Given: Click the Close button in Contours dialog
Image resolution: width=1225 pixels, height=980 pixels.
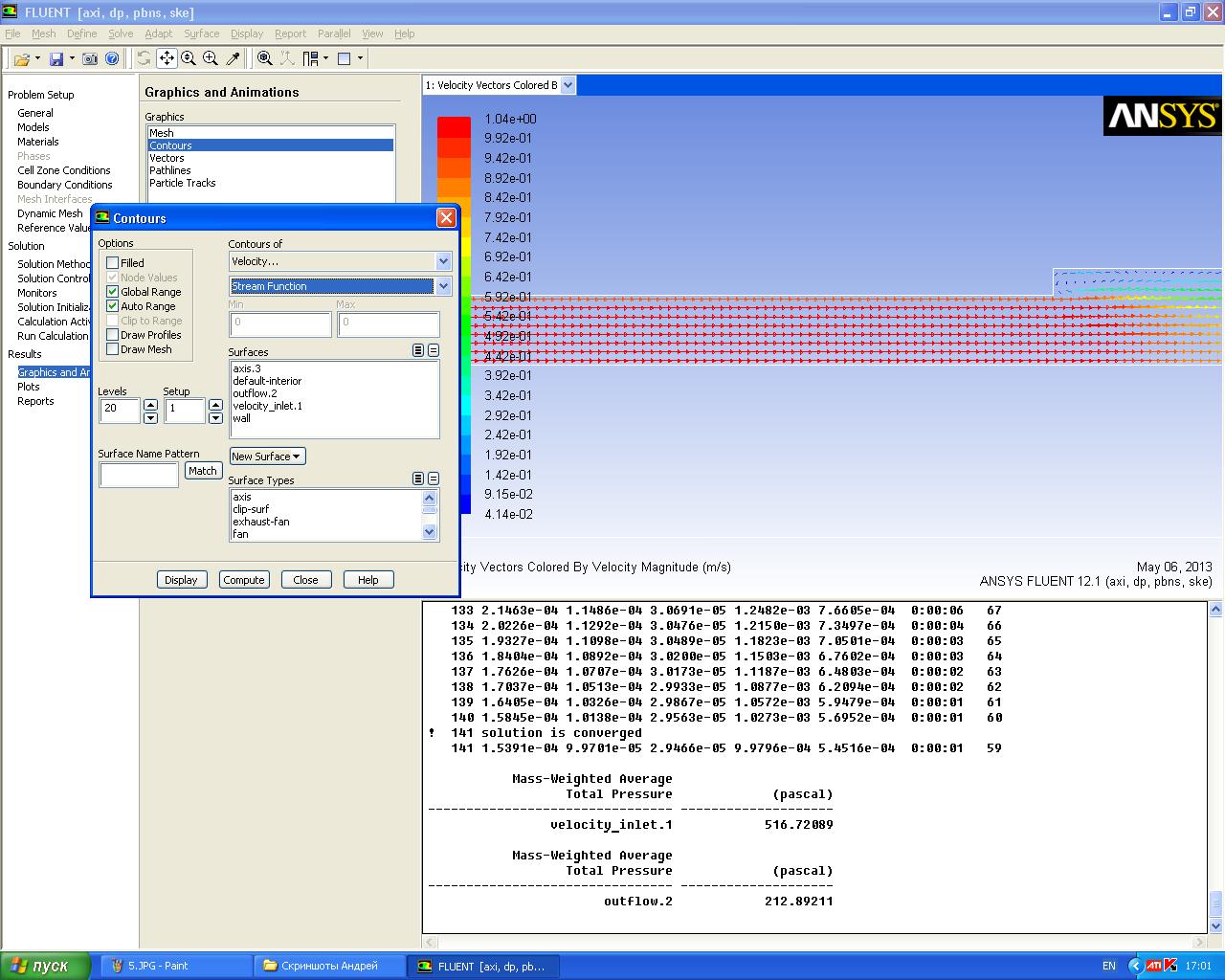Looking at the screenshot, I should point(306,580).
